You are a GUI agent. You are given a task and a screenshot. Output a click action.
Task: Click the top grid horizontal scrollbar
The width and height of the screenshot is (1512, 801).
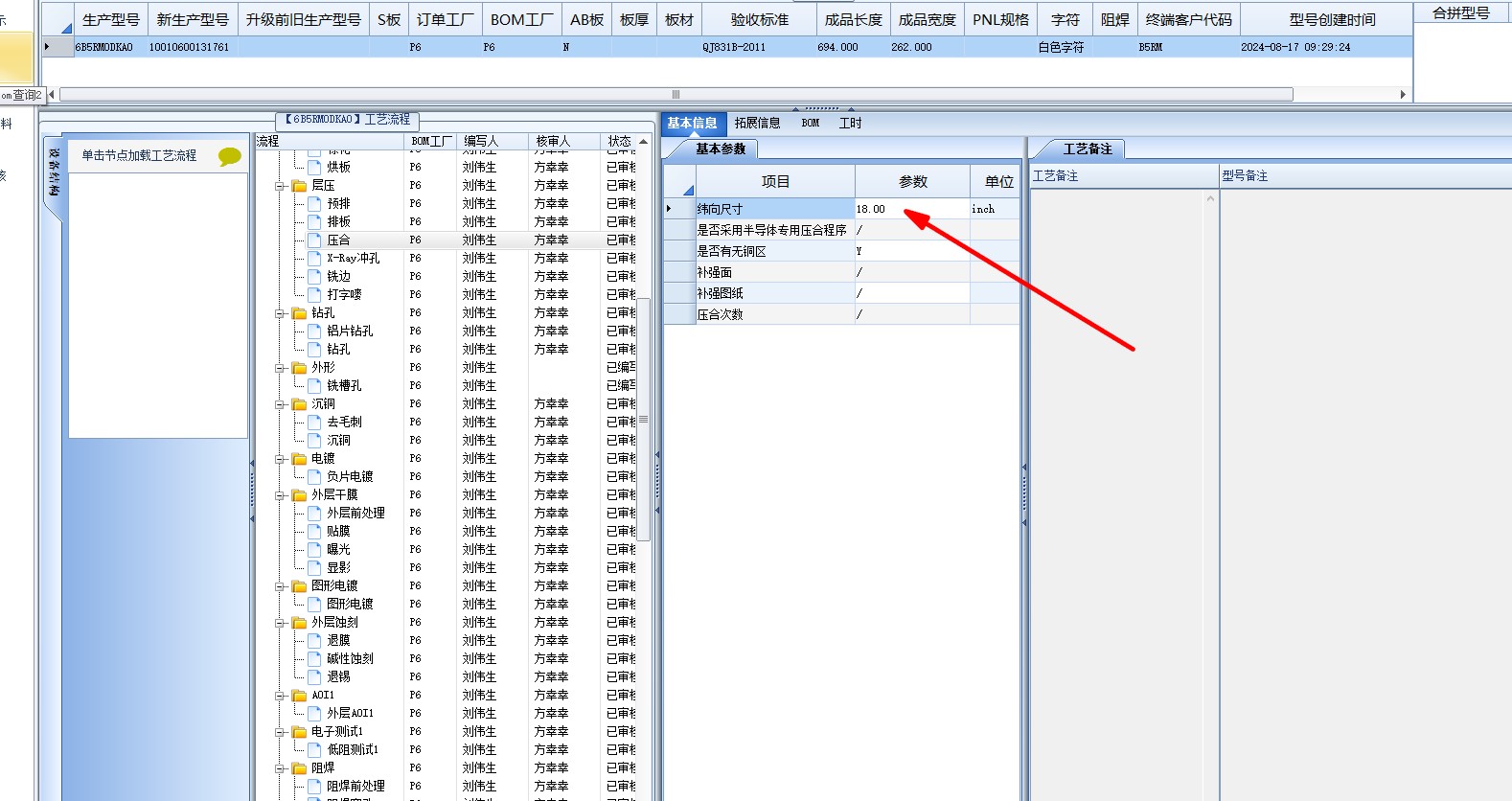point(676,94)
